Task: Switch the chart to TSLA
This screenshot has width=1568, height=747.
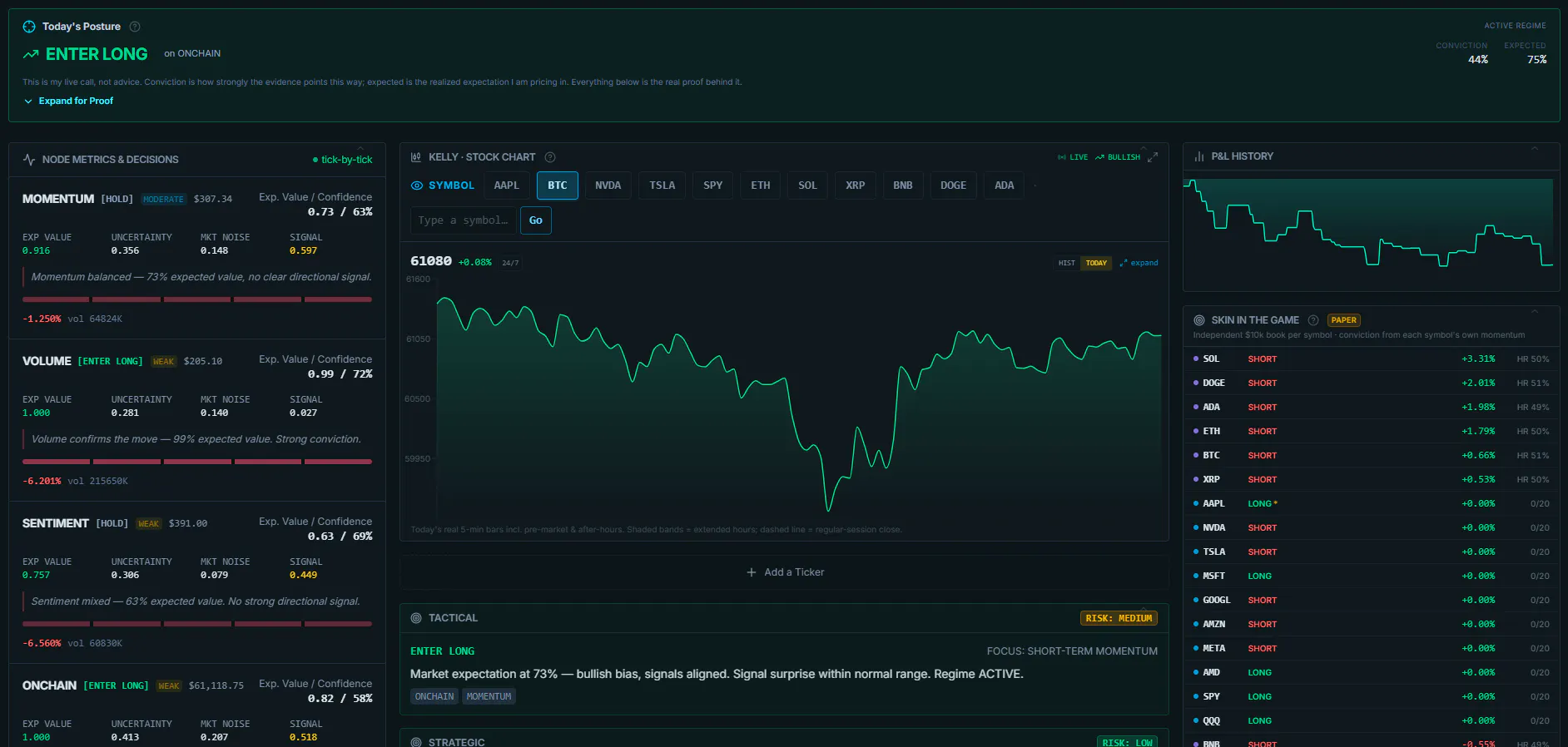Action: pos(662,186)
